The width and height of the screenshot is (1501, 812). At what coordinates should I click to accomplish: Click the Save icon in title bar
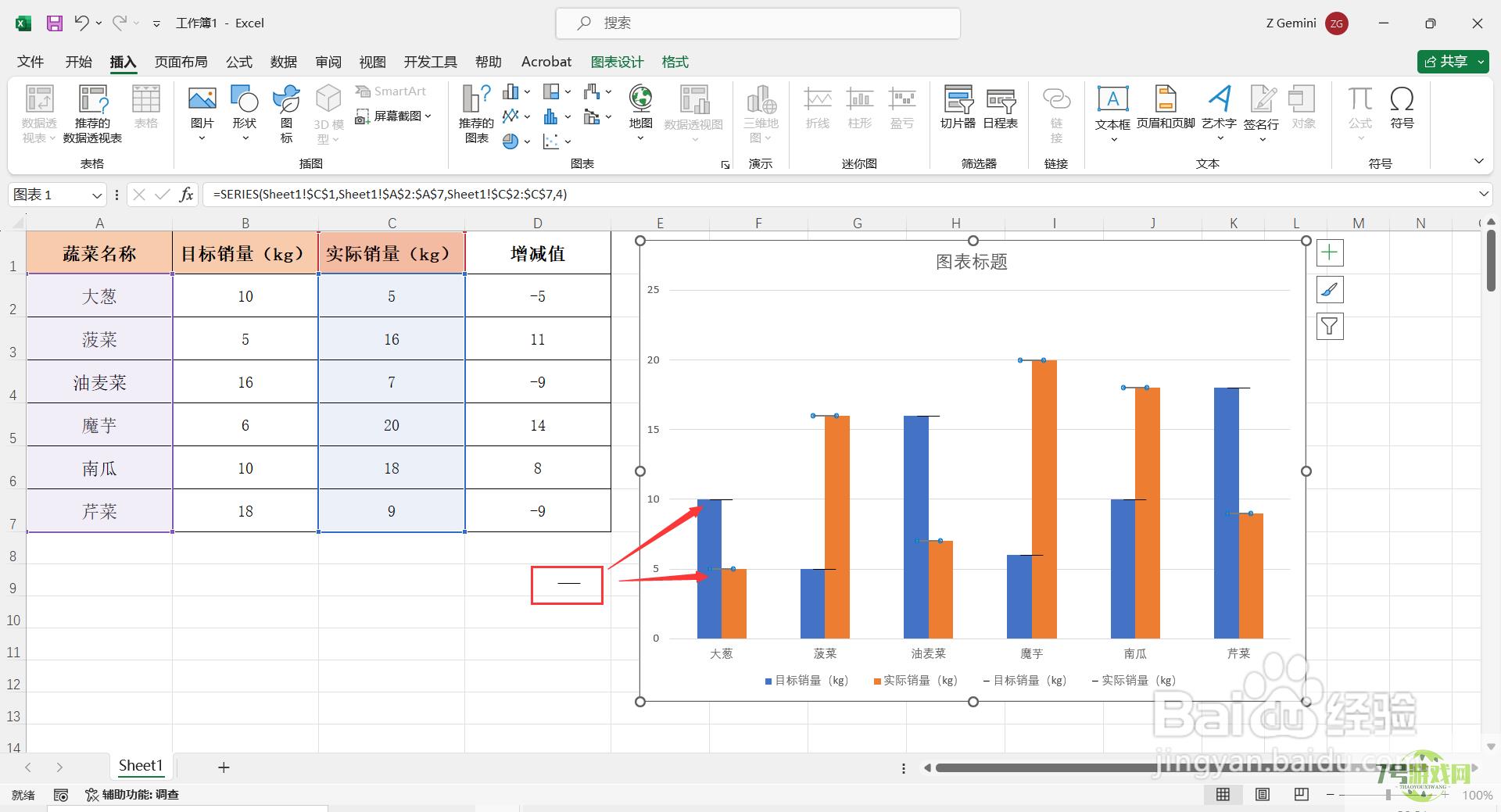(54, 23)
